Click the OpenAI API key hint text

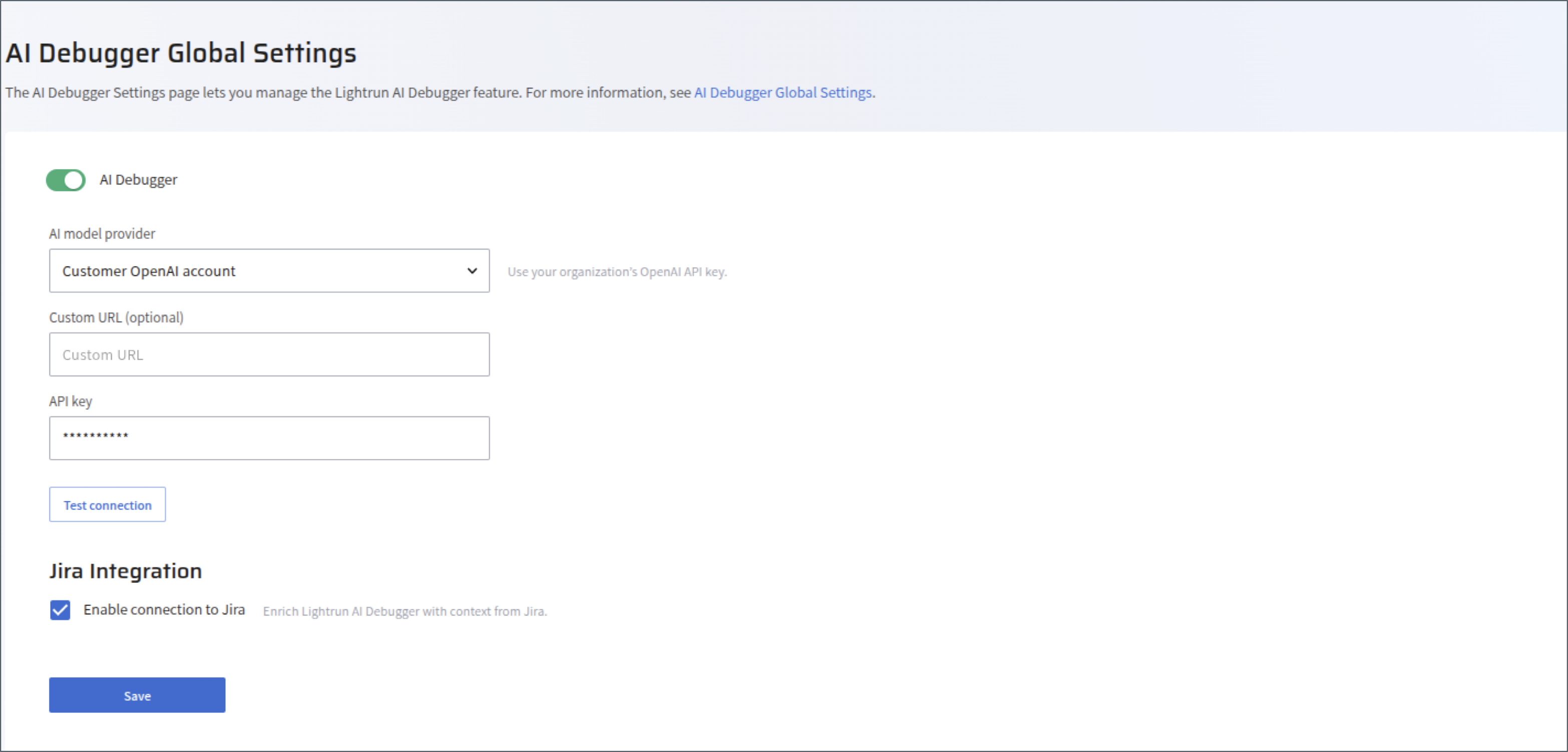(617, 272)
